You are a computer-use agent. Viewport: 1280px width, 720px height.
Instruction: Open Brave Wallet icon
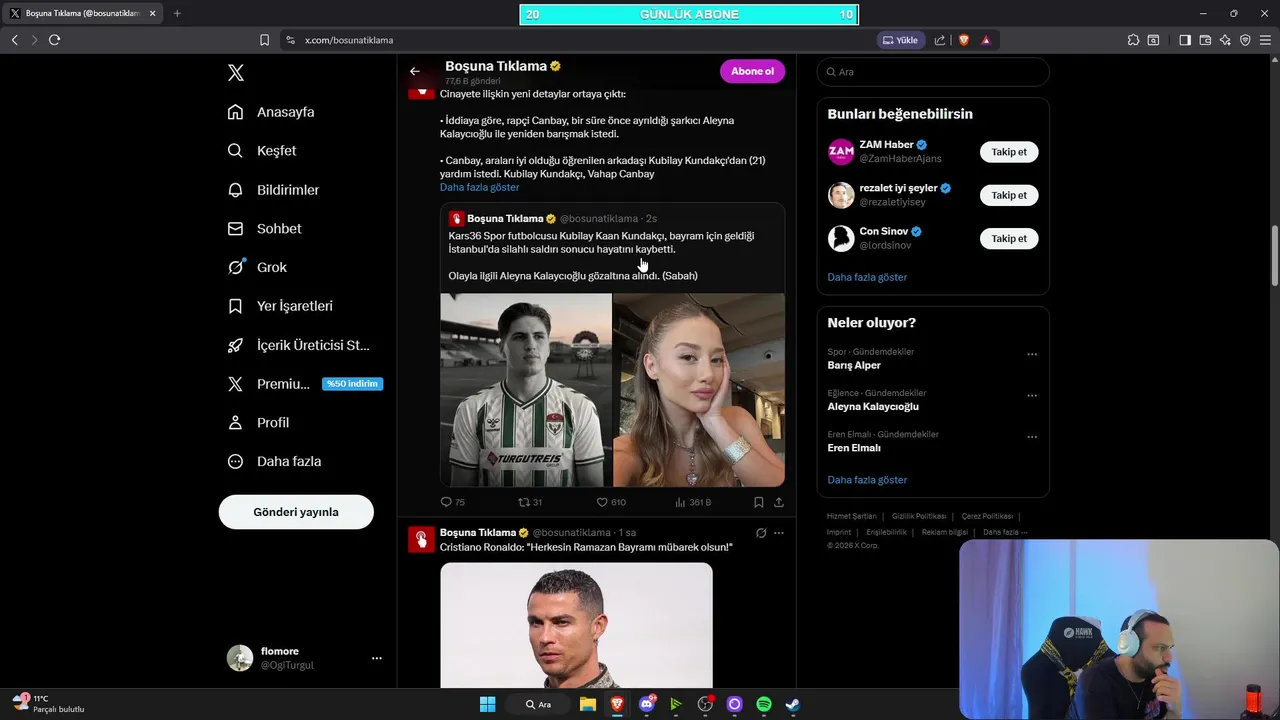[x=1205, y=40]
